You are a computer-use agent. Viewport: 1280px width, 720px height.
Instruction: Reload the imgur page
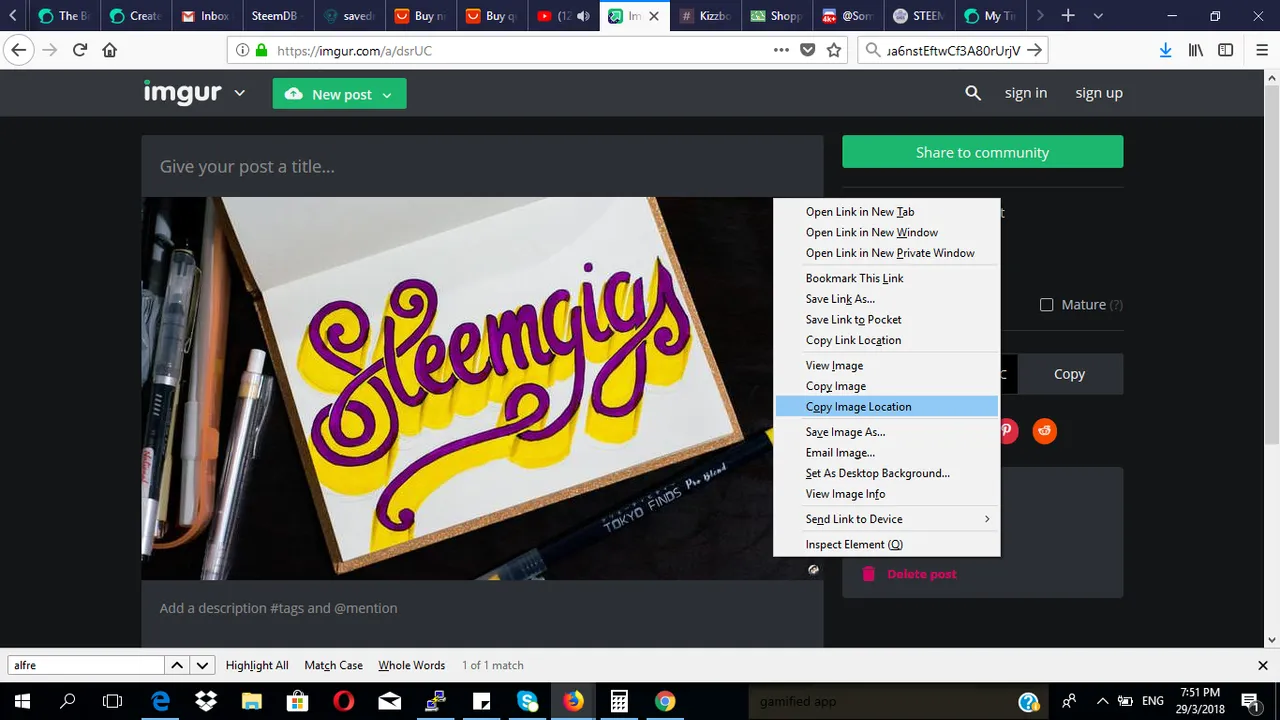point(80,50)
